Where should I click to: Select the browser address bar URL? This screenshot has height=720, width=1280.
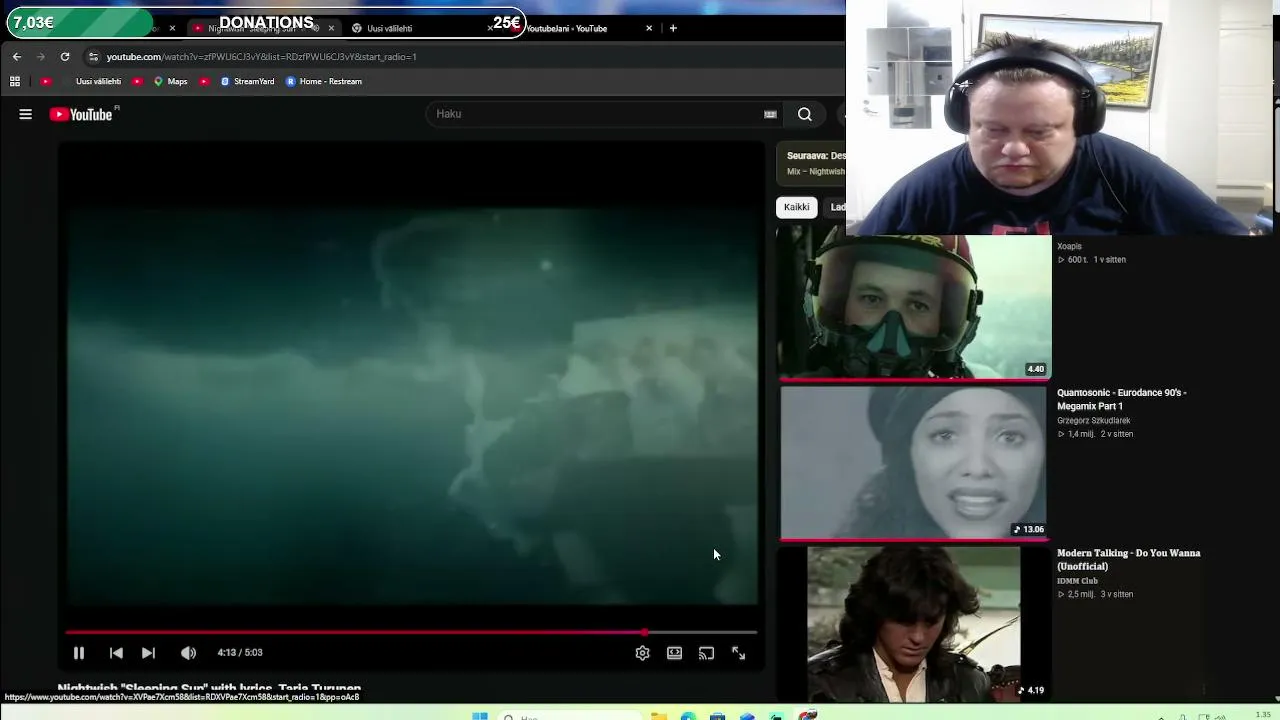point(262,57)
